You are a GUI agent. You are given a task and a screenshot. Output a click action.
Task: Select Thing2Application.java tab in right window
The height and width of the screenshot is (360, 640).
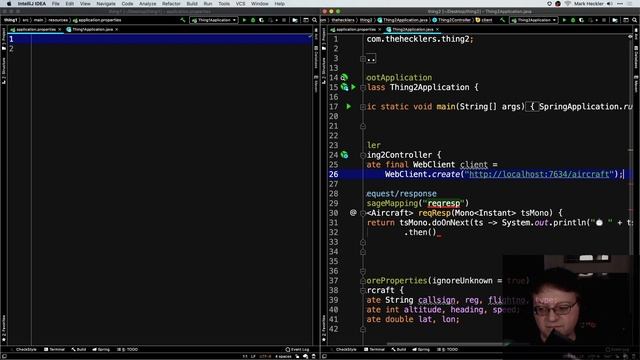pos(412,29)
